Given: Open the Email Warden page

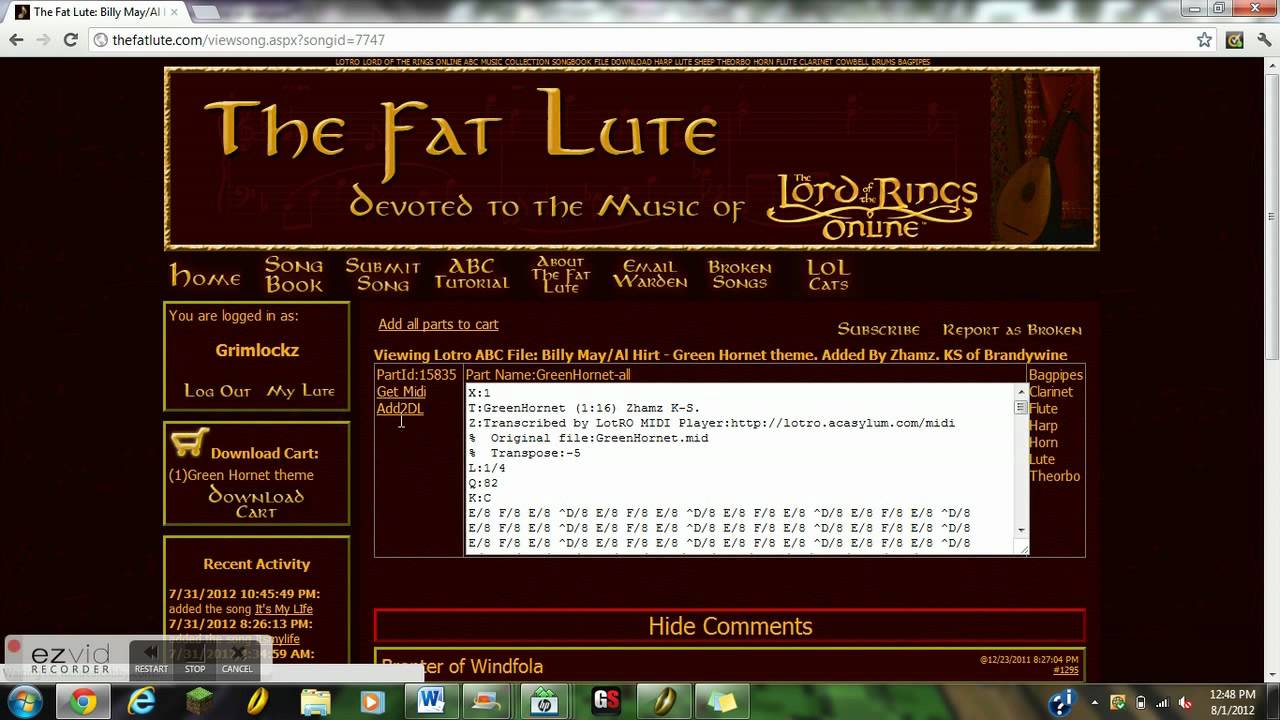Looking at the screenshot, I should click(650, 274).
